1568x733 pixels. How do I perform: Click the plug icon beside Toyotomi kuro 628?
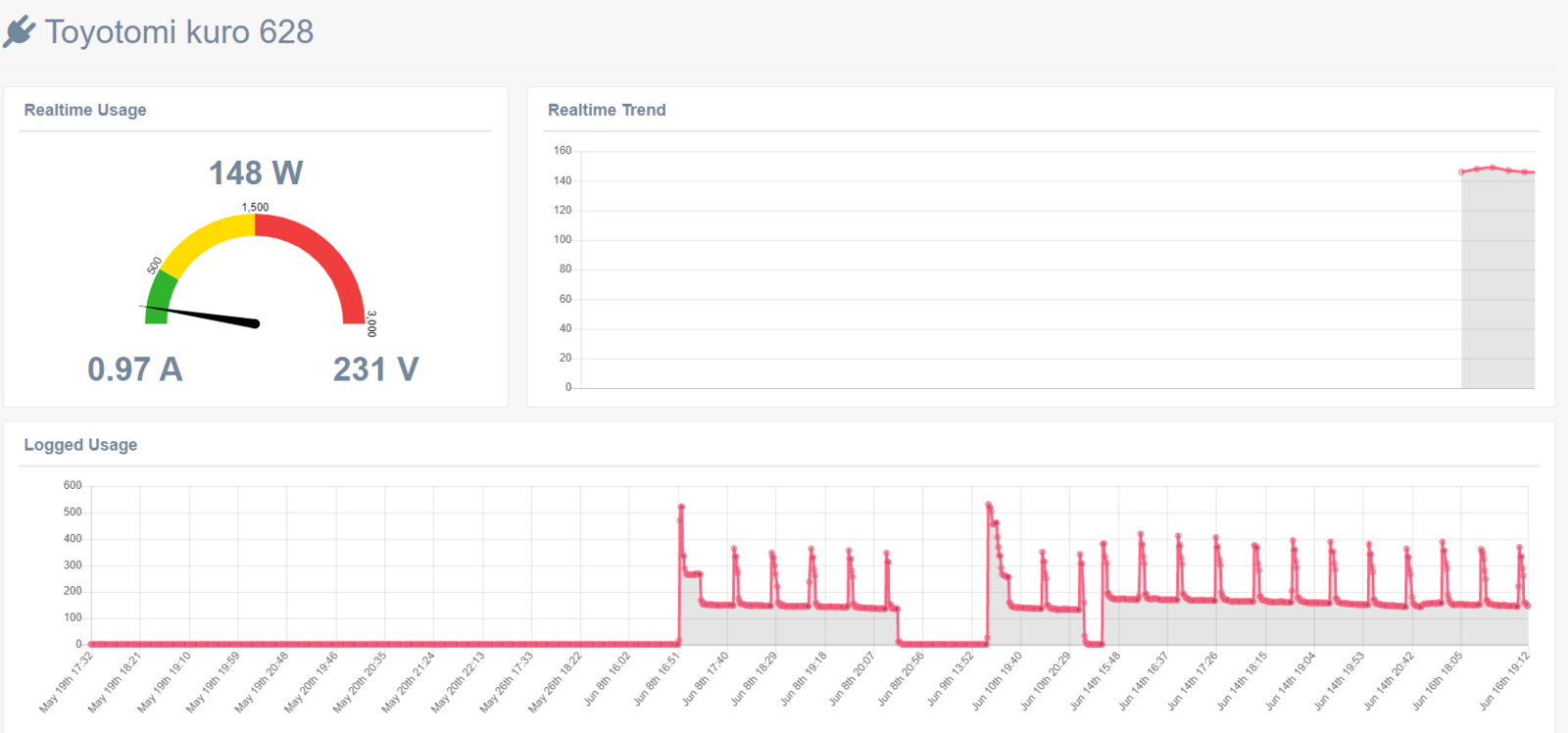click(20, 31)
